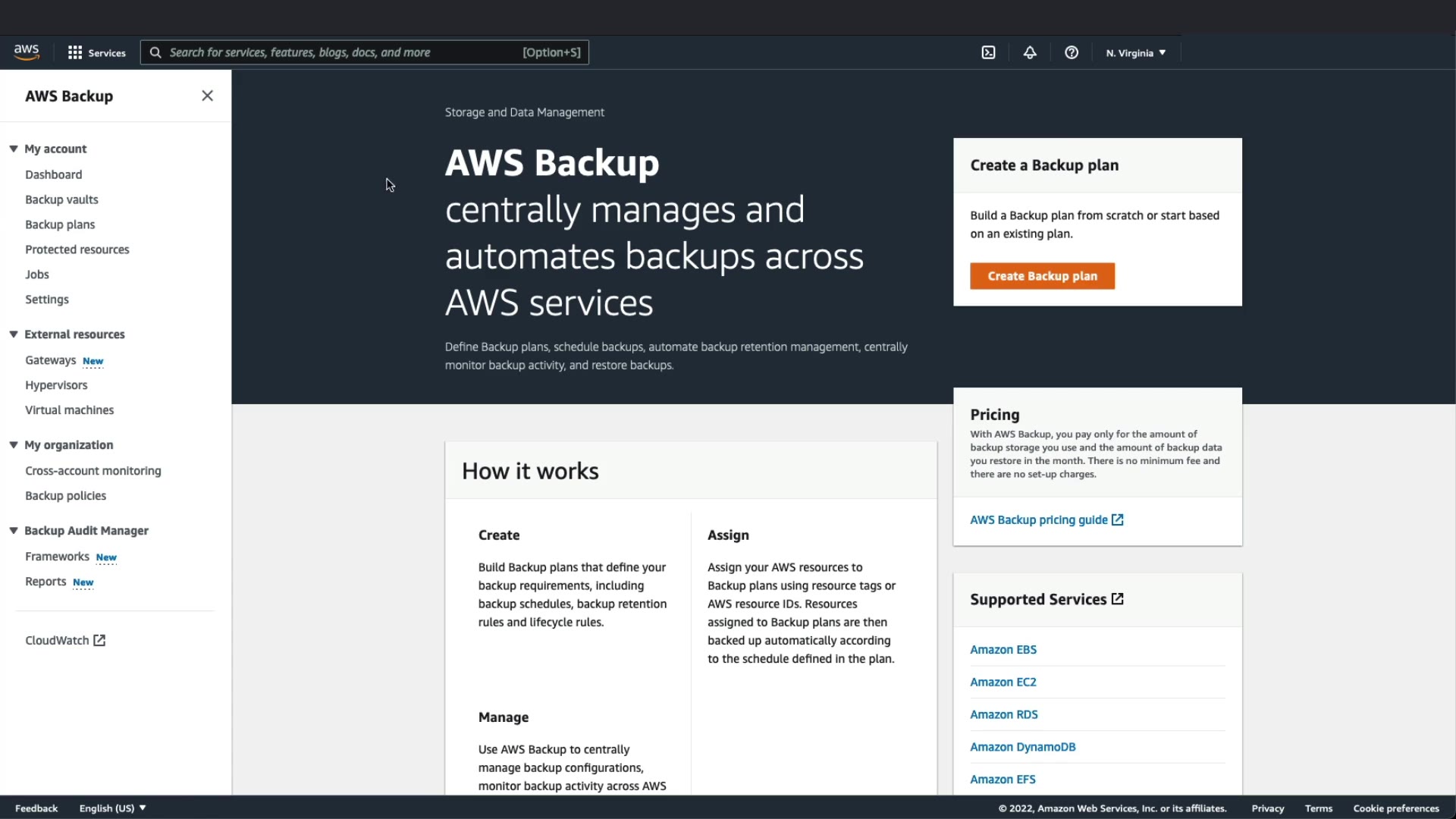This screenshot has height=819, width=1456.
Task: Open the English (US) language dropdown
Action: coord(112,808)
